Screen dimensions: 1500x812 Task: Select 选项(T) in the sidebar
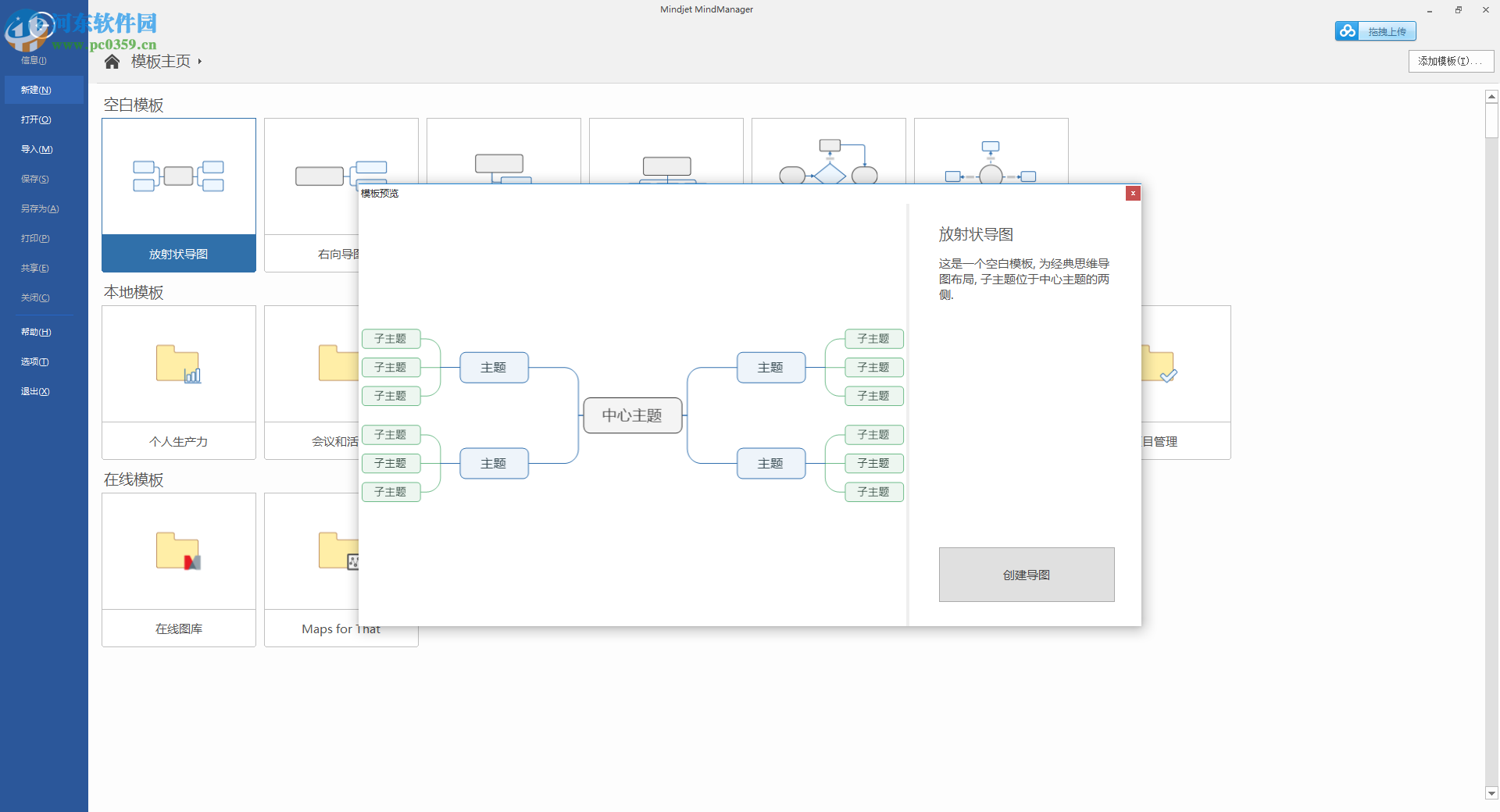tap(34, 361)
